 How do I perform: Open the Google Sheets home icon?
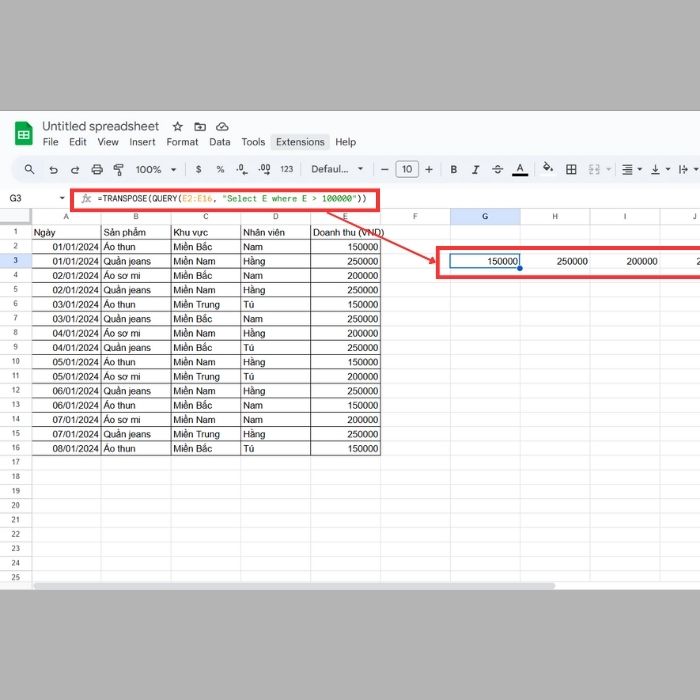point(24,133)
